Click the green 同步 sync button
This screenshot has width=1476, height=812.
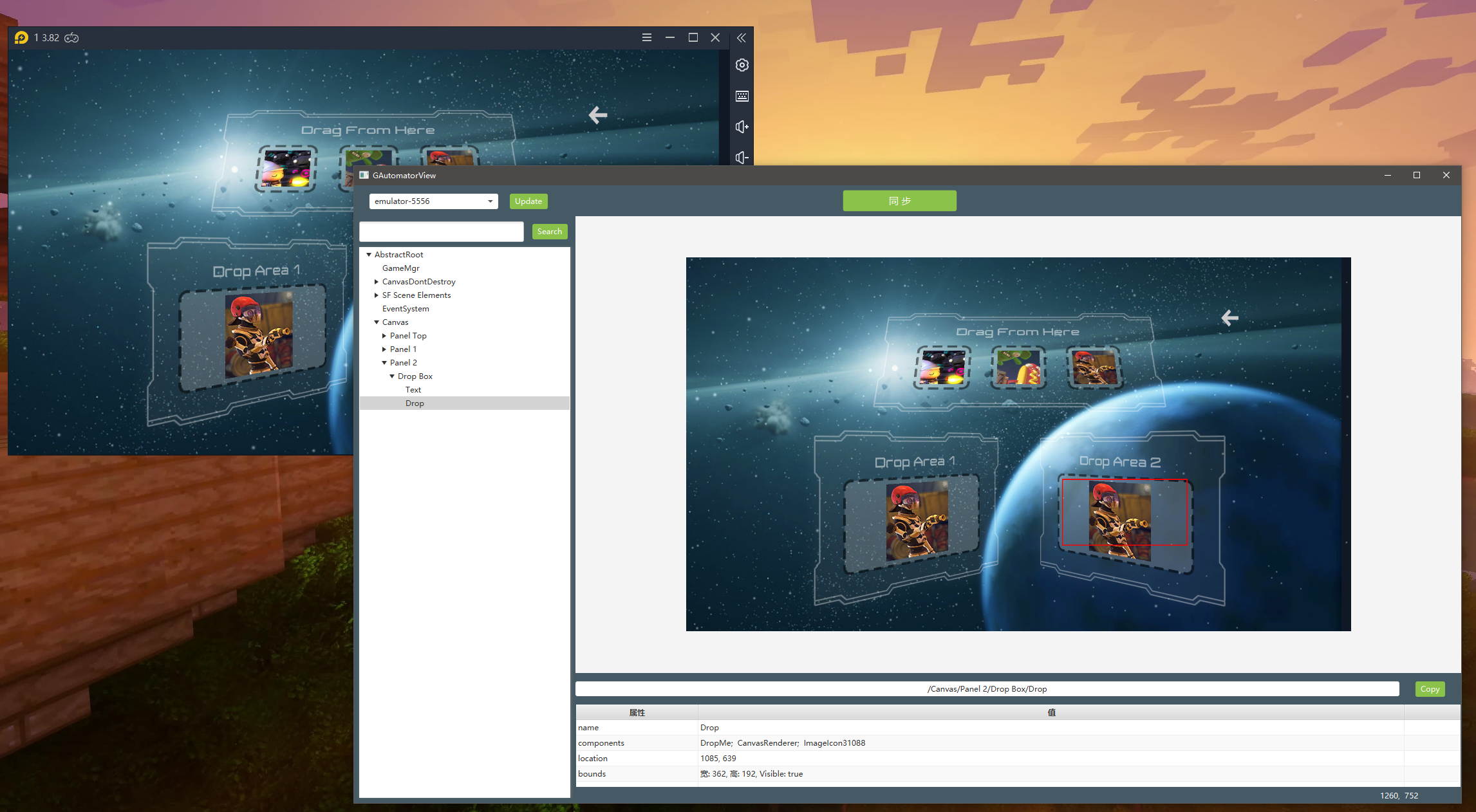(x=899, y=201)
